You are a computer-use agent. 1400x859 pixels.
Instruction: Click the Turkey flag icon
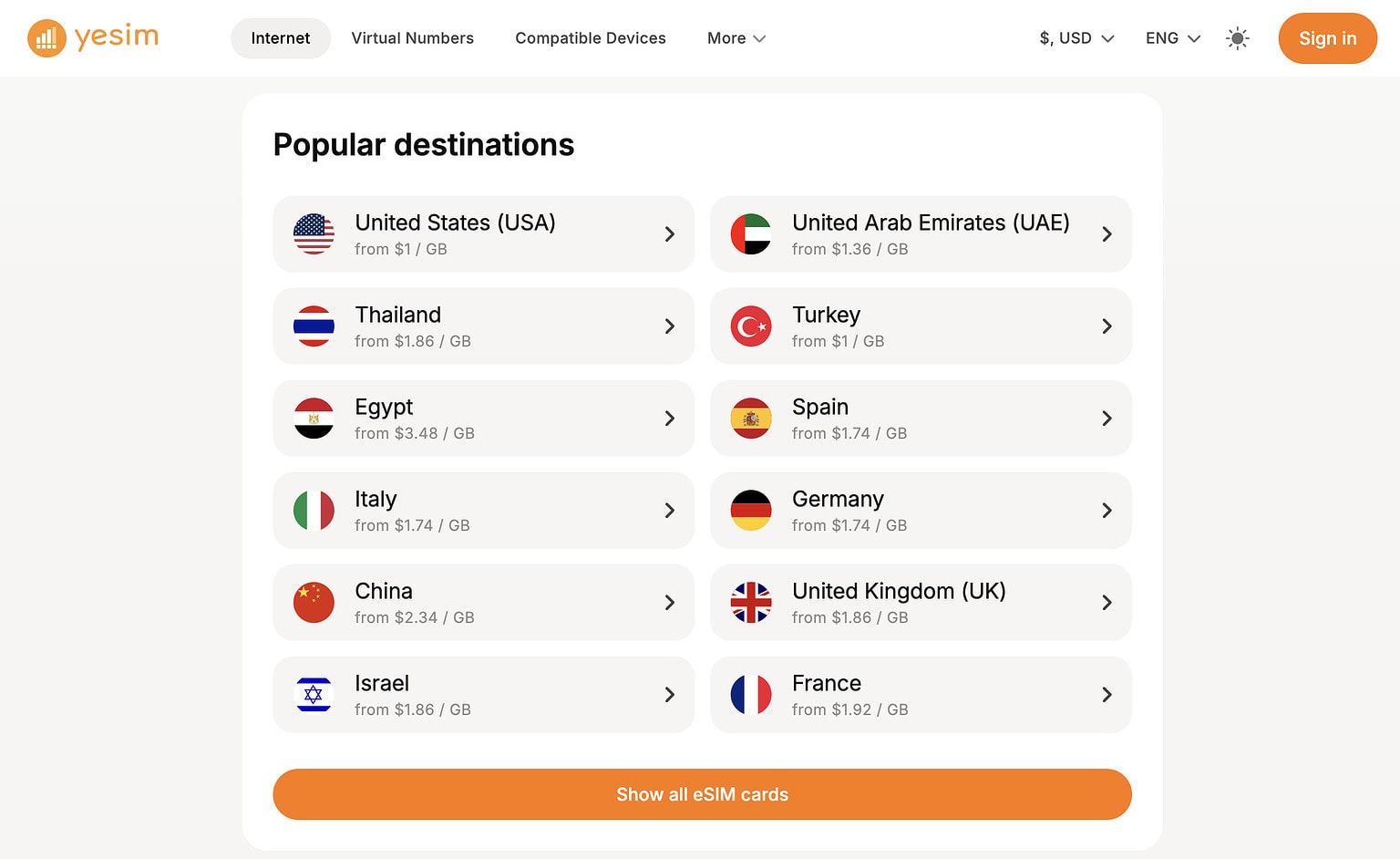click(750, 326)
